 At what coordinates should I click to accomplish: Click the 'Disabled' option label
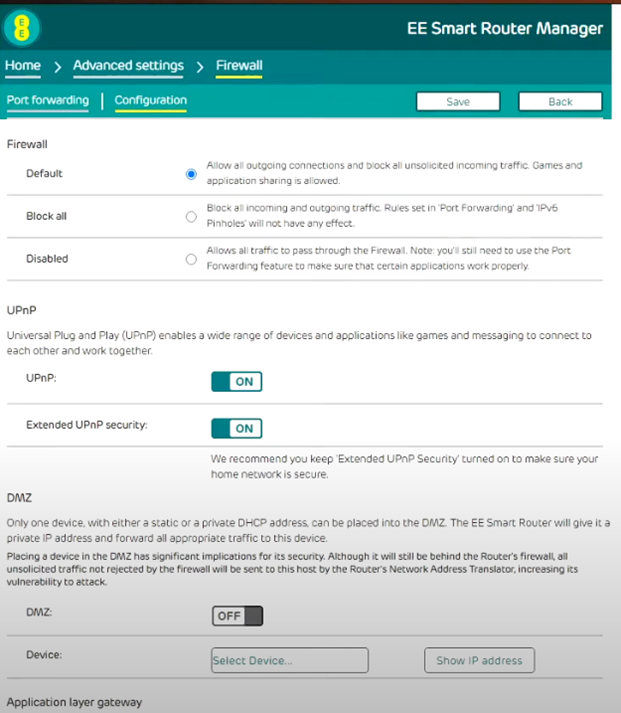point(47,258)
